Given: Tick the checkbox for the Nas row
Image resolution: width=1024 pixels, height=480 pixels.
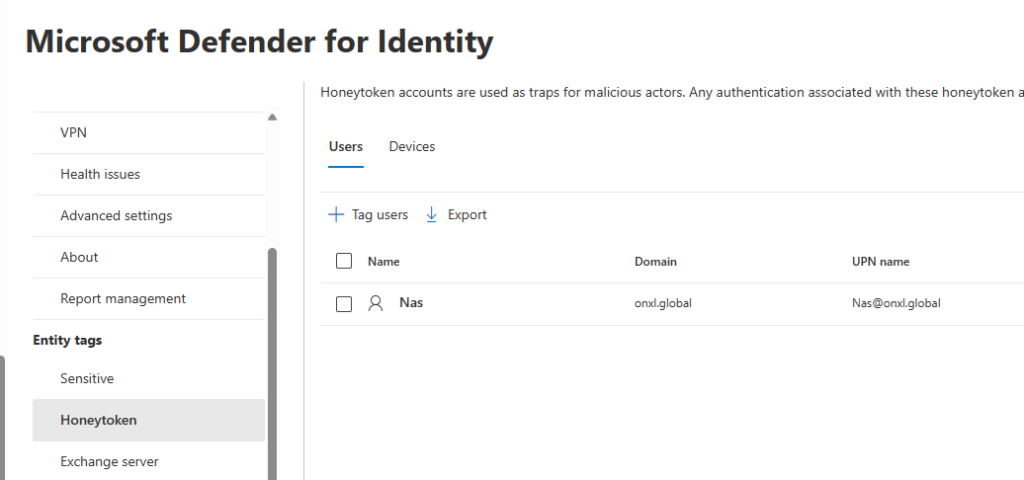Looking at the screenshot, I should [344, 304].
